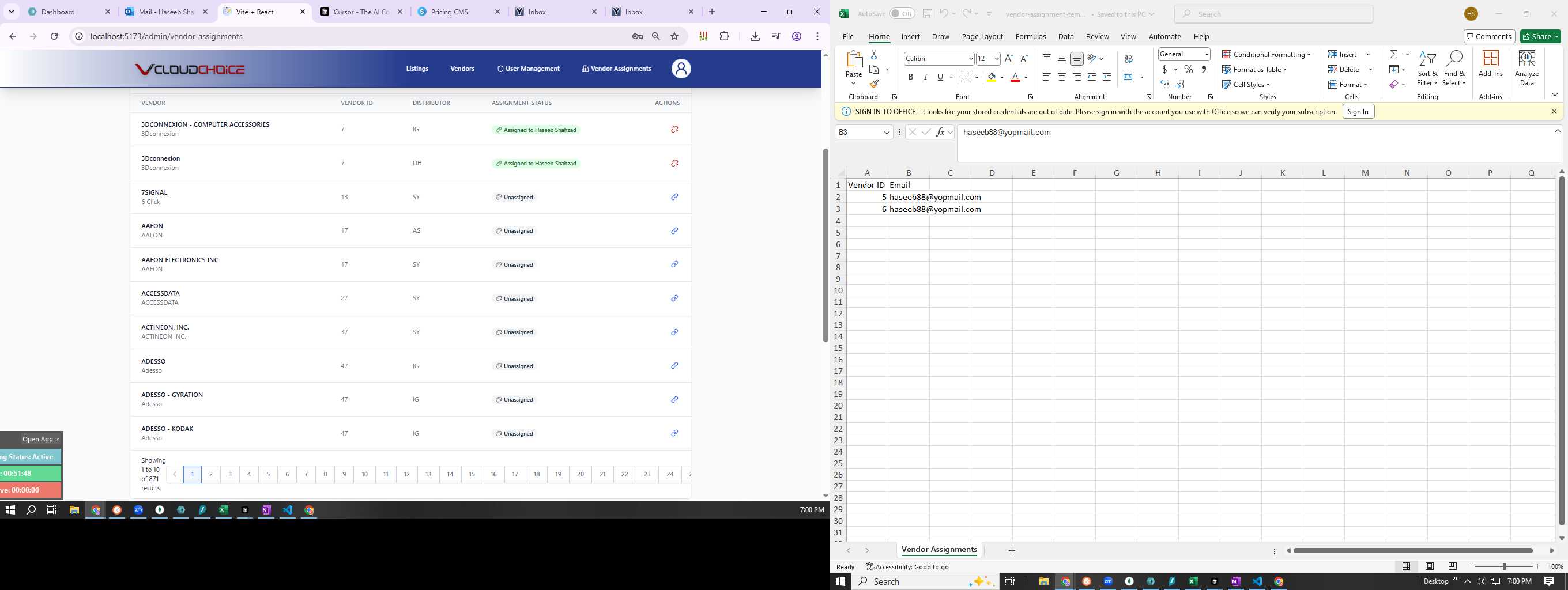1568x590 pixels.
Task: Click Decrease Font Size icon
Action: (1024, 58)
